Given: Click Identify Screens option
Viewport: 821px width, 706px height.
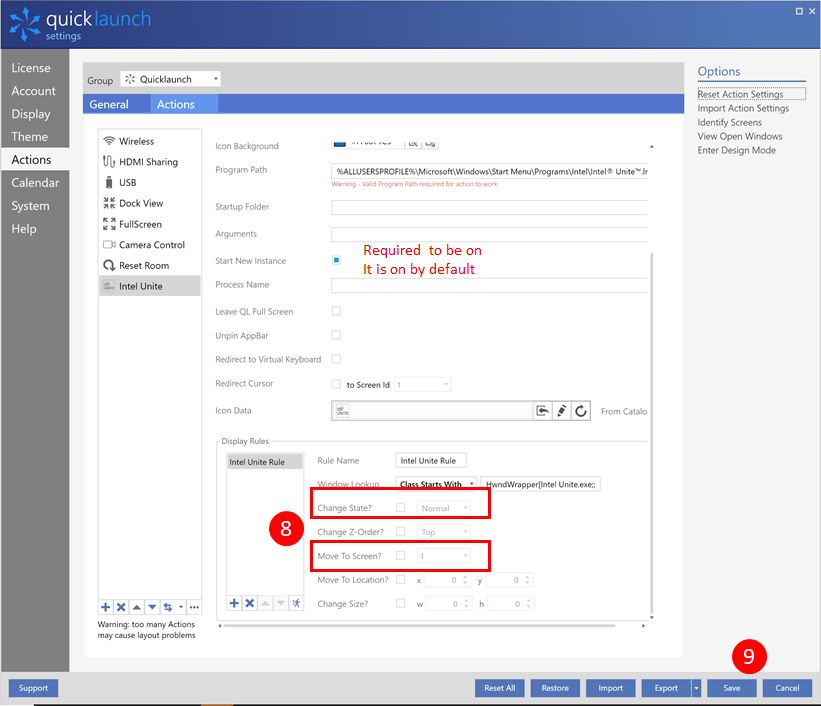Looking at the screenshot, I should [729, 123].
